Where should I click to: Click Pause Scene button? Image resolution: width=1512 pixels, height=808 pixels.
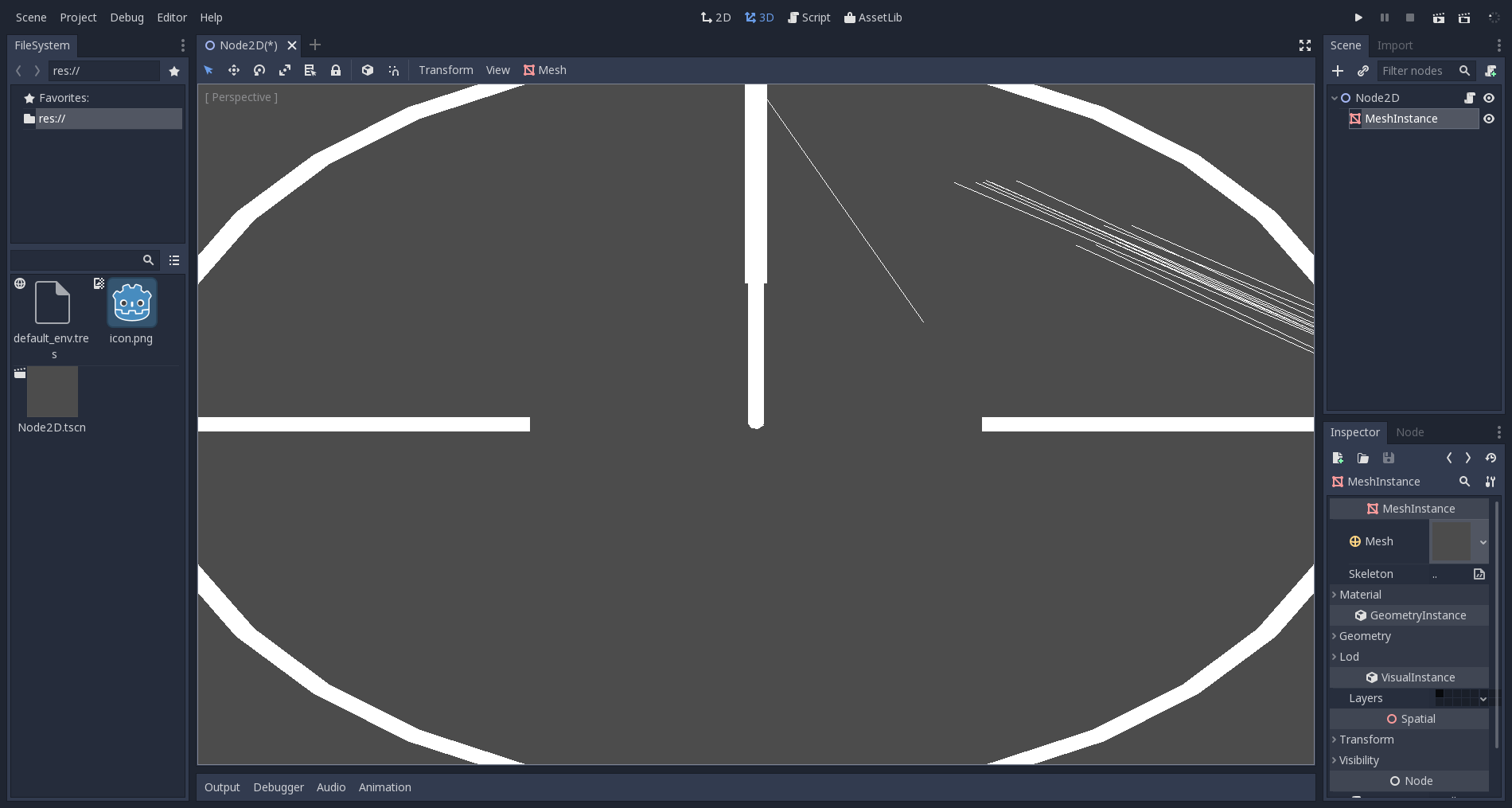1385,18
